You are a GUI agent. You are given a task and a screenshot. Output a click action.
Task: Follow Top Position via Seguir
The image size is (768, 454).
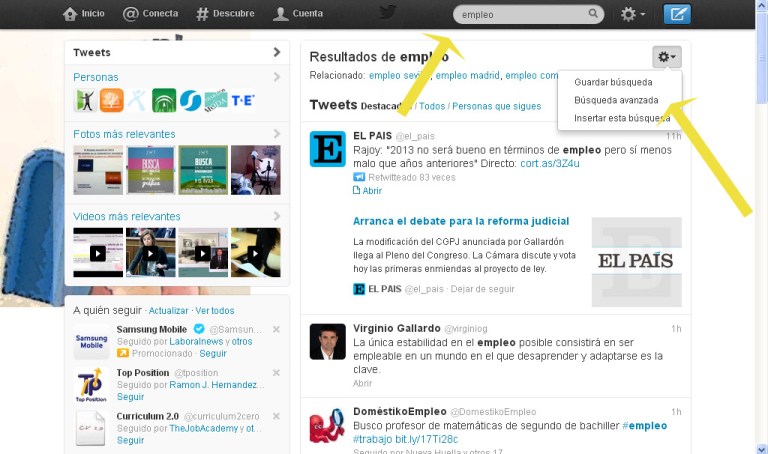click(x=130, y=397)
